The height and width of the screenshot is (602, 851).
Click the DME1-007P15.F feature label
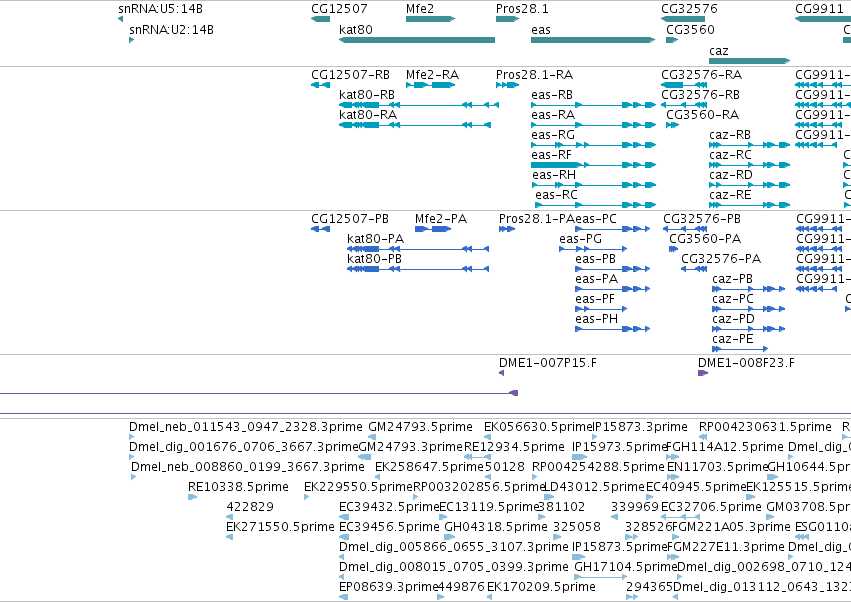[x=548, y=363]
